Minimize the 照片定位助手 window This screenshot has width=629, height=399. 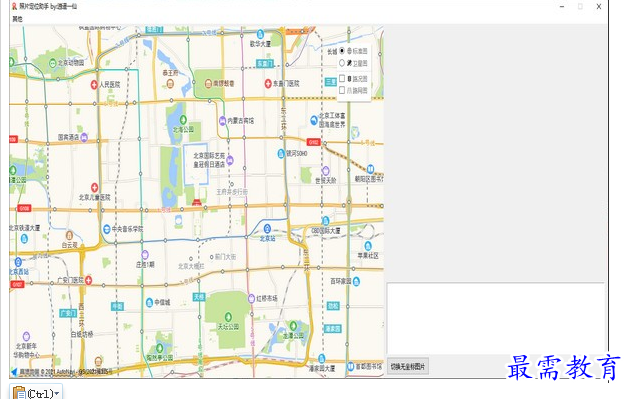point(562,6)
